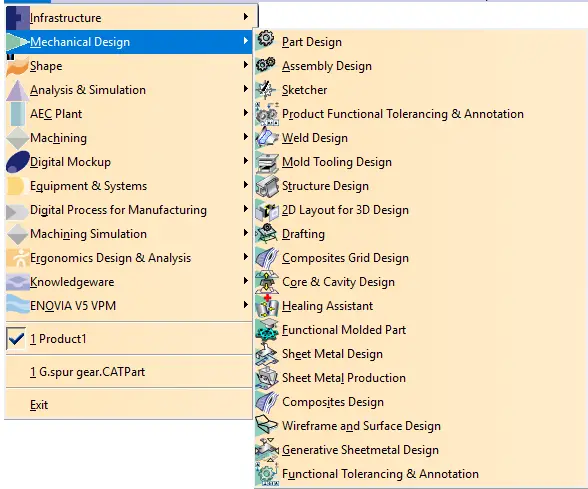
Task: Click the Assembly Design double-gear icon
Action: (266, 65)
